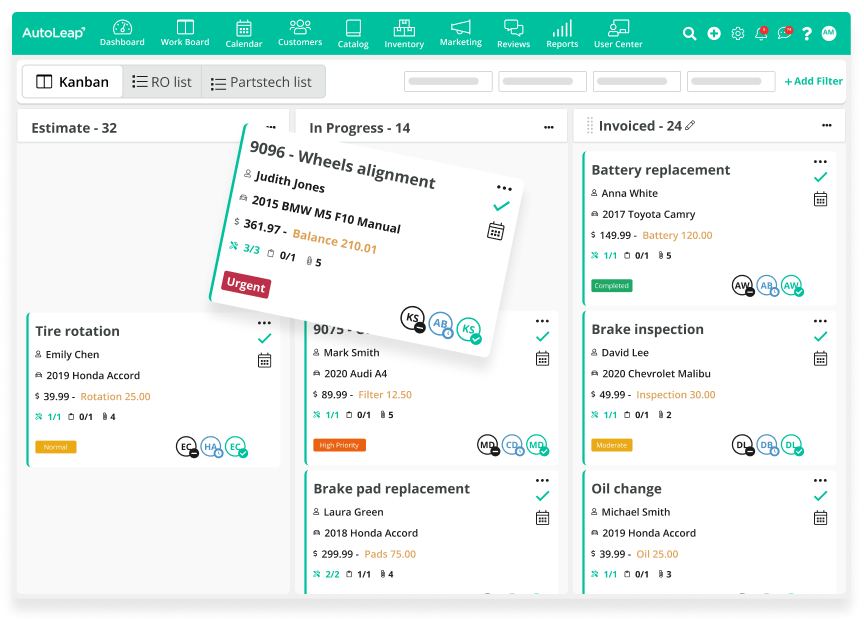The width and height of the screenshot is (864, 620).
Task: Click the search magnifier icon
Action: [689, 33]
